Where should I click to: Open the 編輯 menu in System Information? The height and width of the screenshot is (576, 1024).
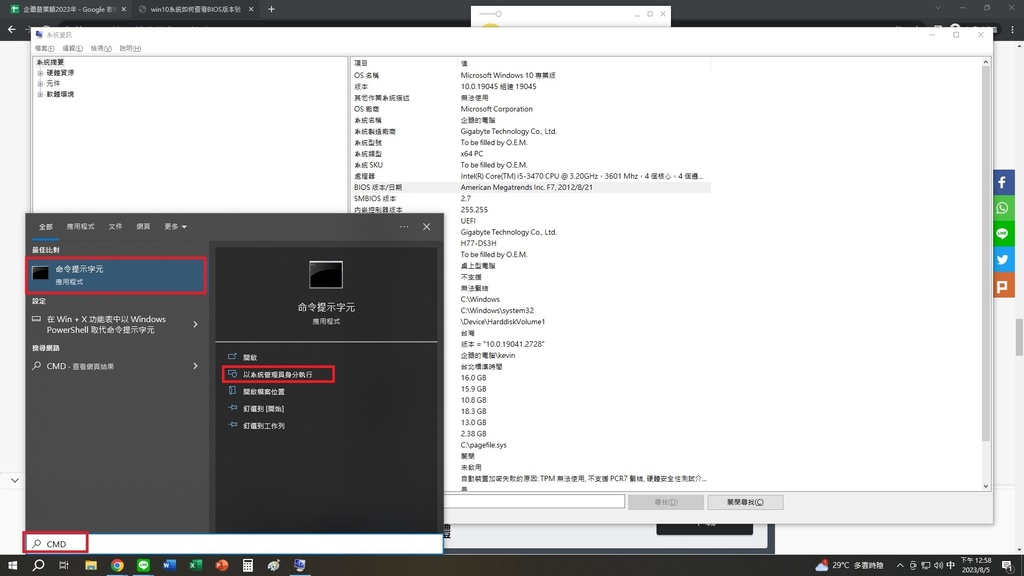click(72, 48)
